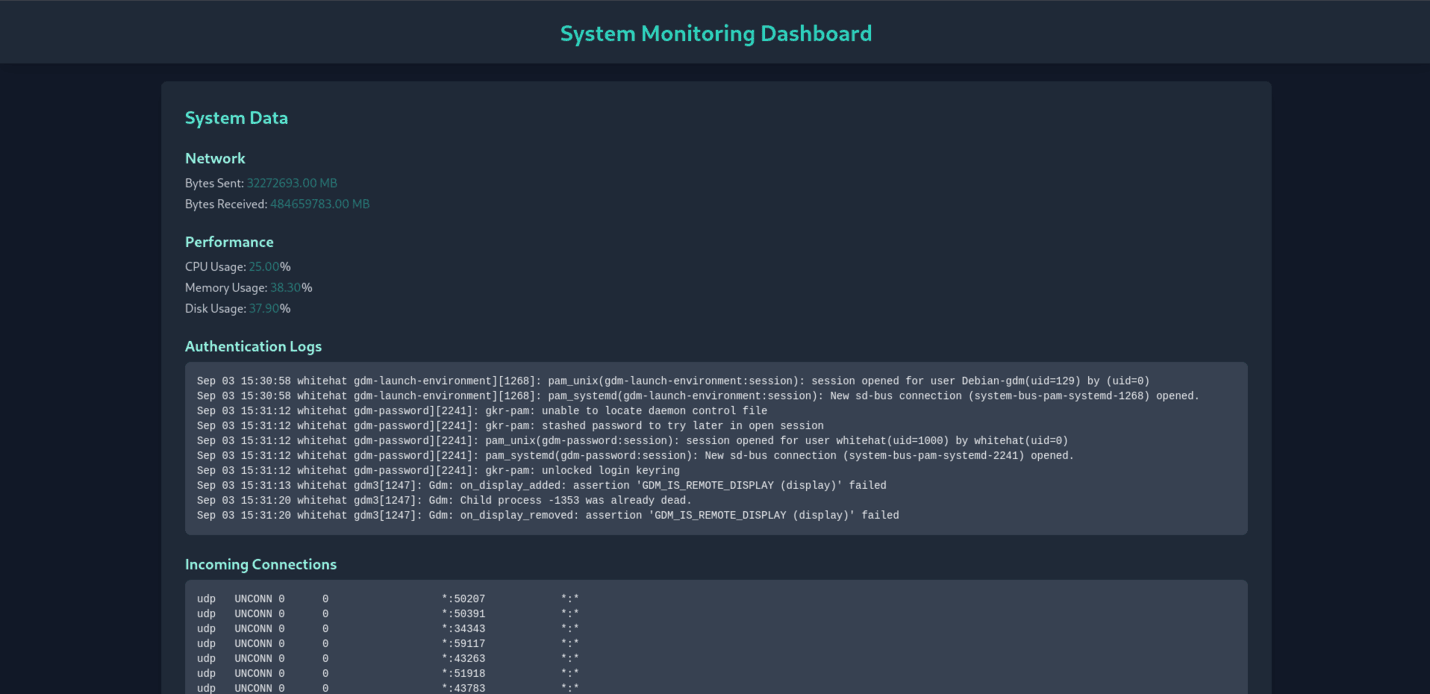
Task: Click log line session opened for user whitehat(uid=1000)
Action: [632, 441]
